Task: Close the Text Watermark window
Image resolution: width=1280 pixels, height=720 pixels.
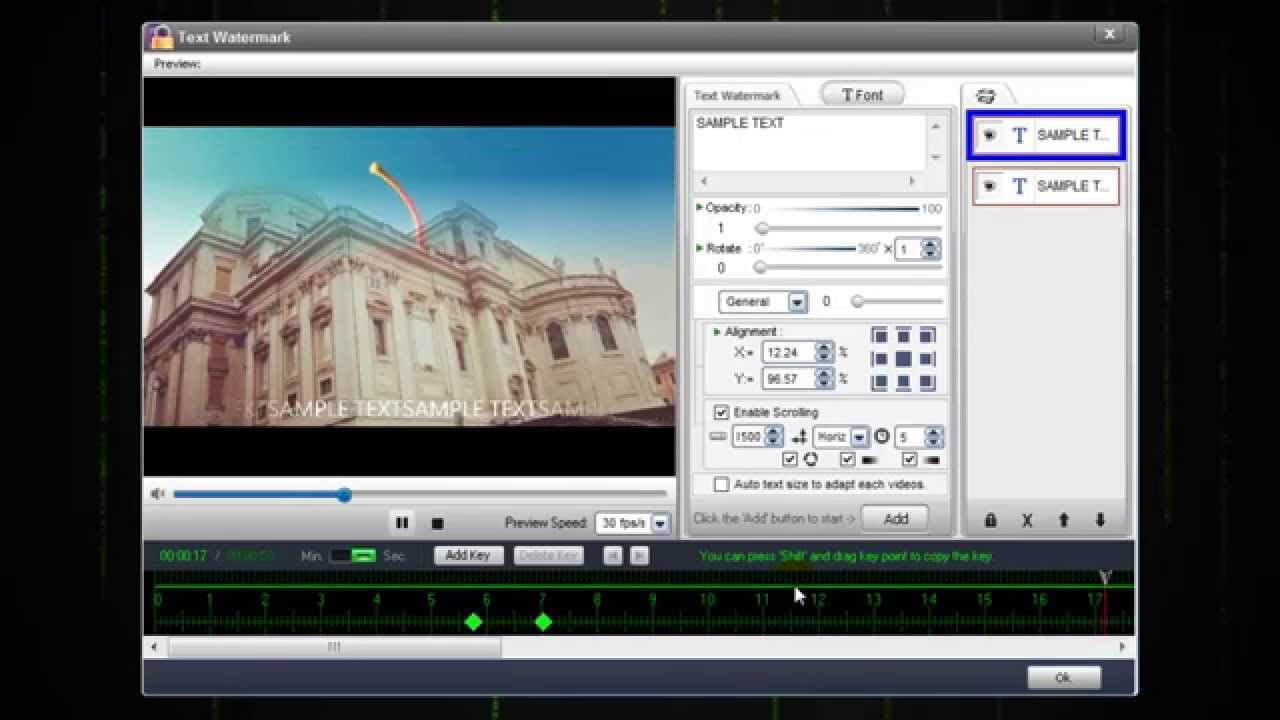Action: click(x=1109, y=35)
